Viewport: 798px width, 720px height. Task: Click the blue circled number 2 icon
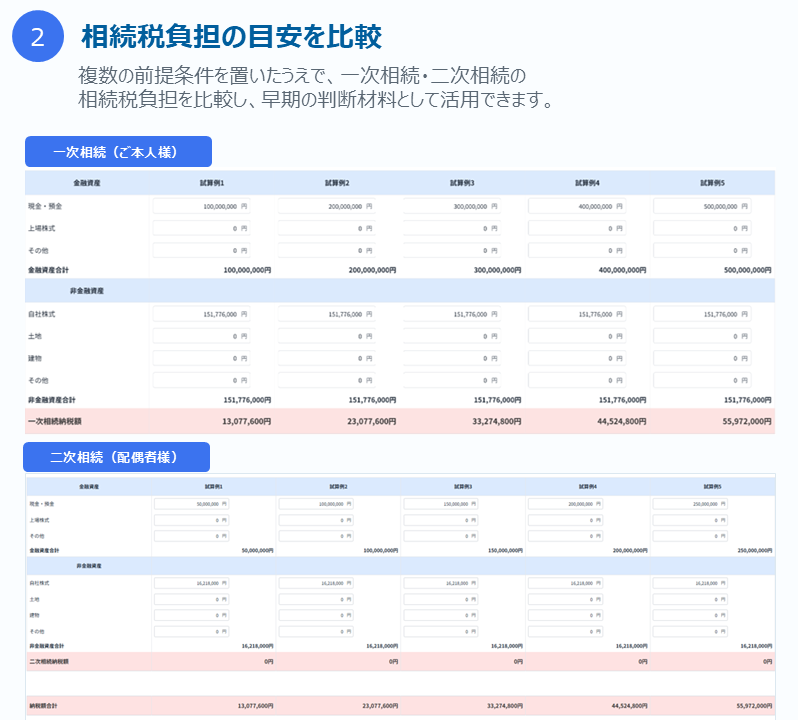point(38,37)
